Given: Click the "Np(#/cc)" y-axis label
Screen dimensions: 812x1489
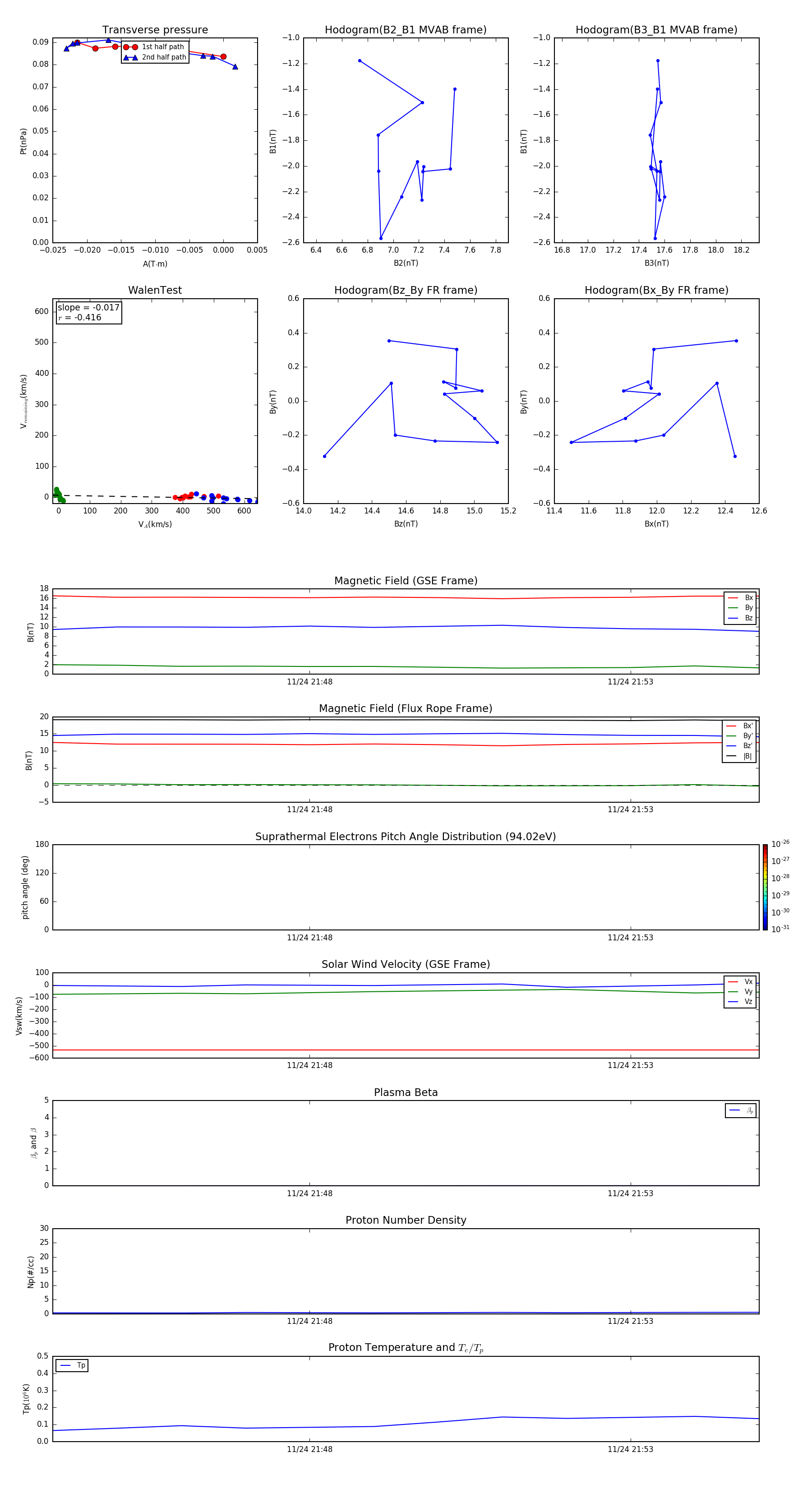Looking at the screenshot, I should coord(31,1271).
